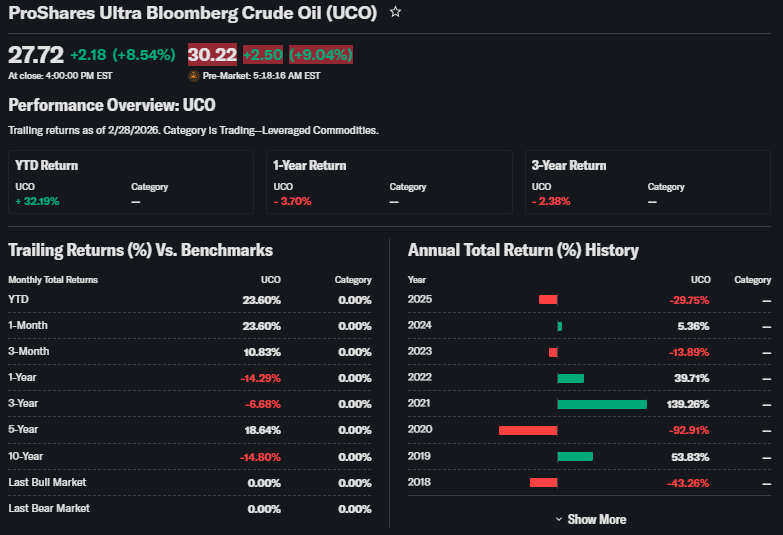Click the pre-market price 30.22

(212, 54)
